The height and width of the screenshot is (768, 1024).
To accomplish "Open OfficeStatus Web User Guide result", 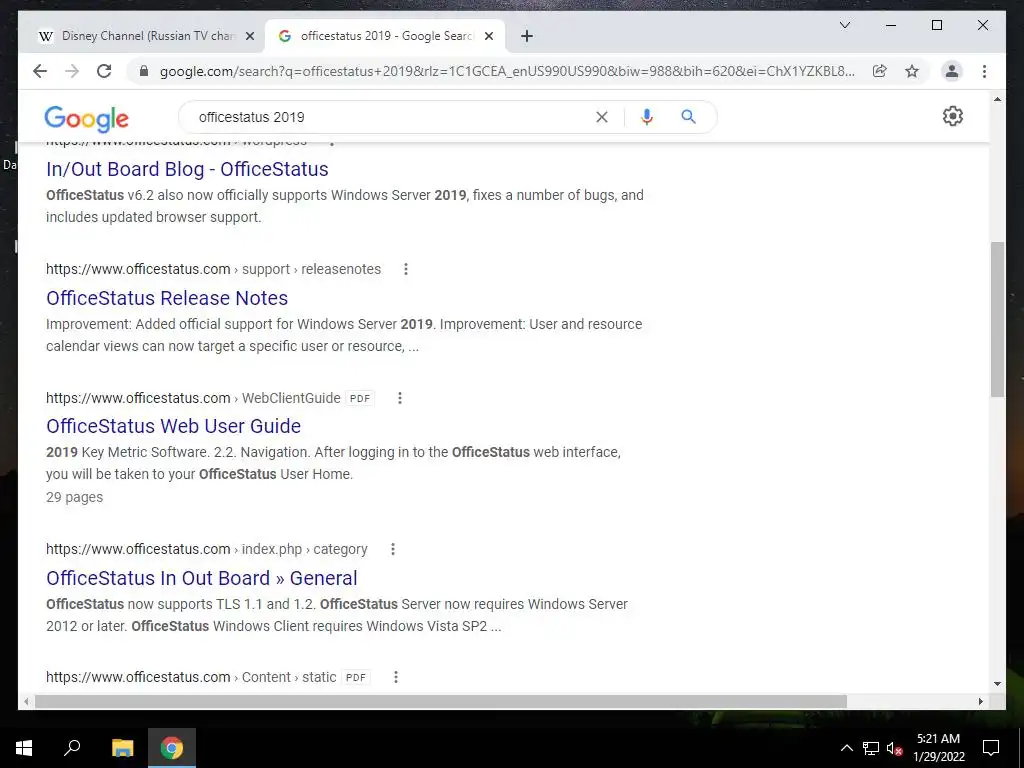I will pyautogui.click(x=173, y=426).
